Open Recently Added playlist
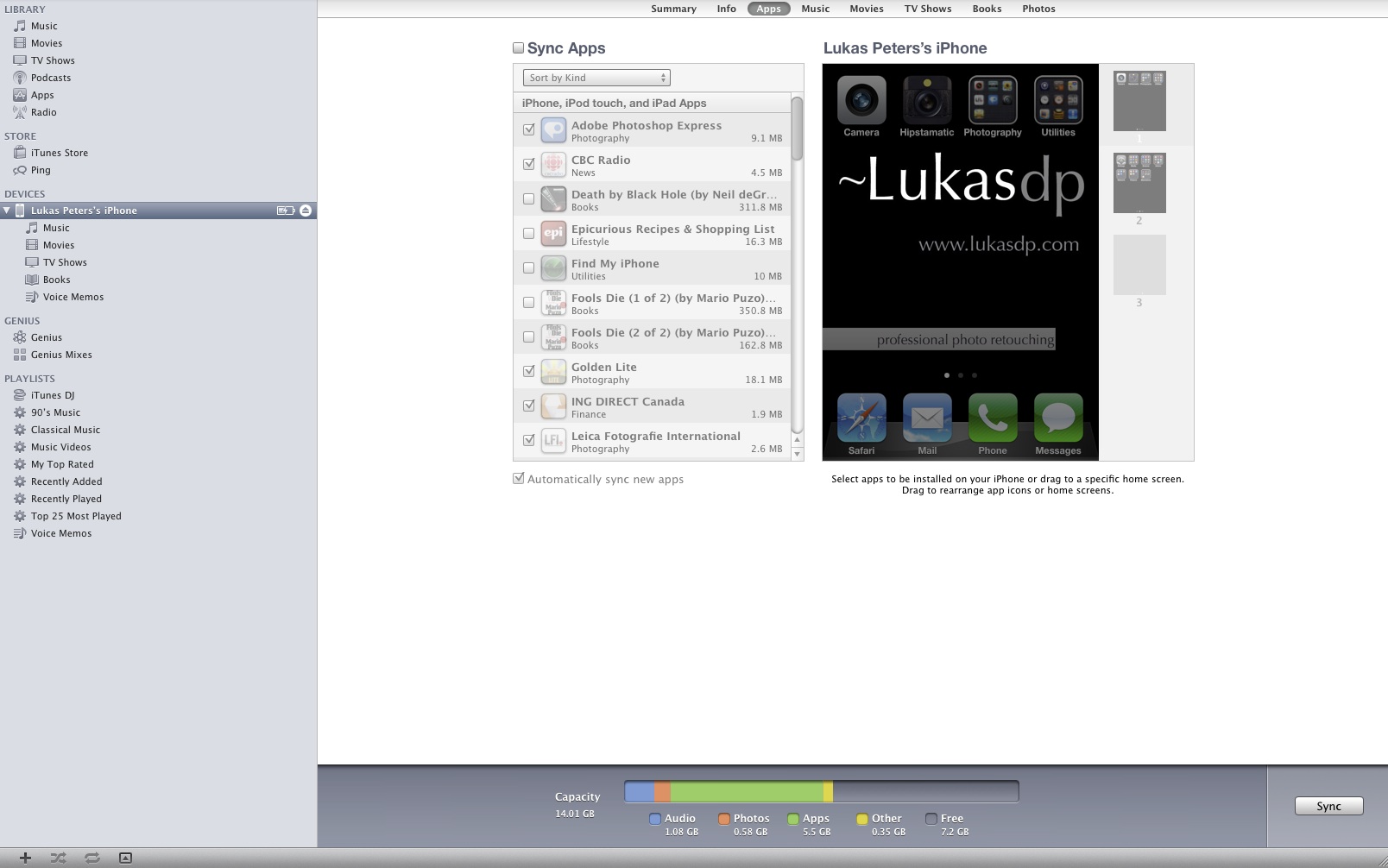1388x868 pixels. 66,481
